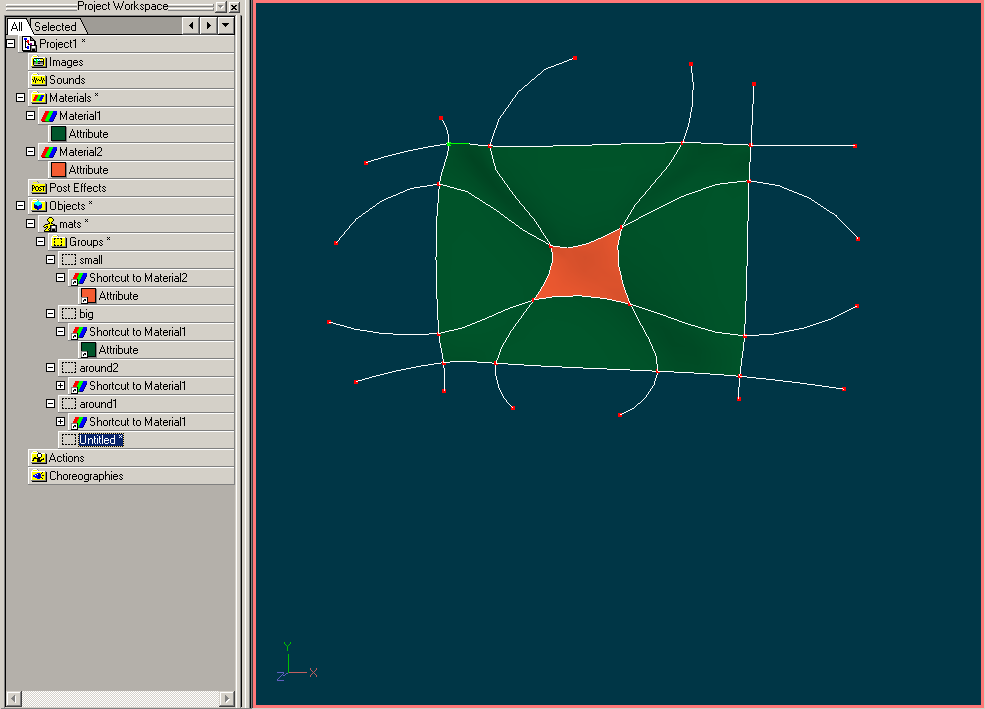Open the Project Workspace title dropdown button

tap(220, 7)
